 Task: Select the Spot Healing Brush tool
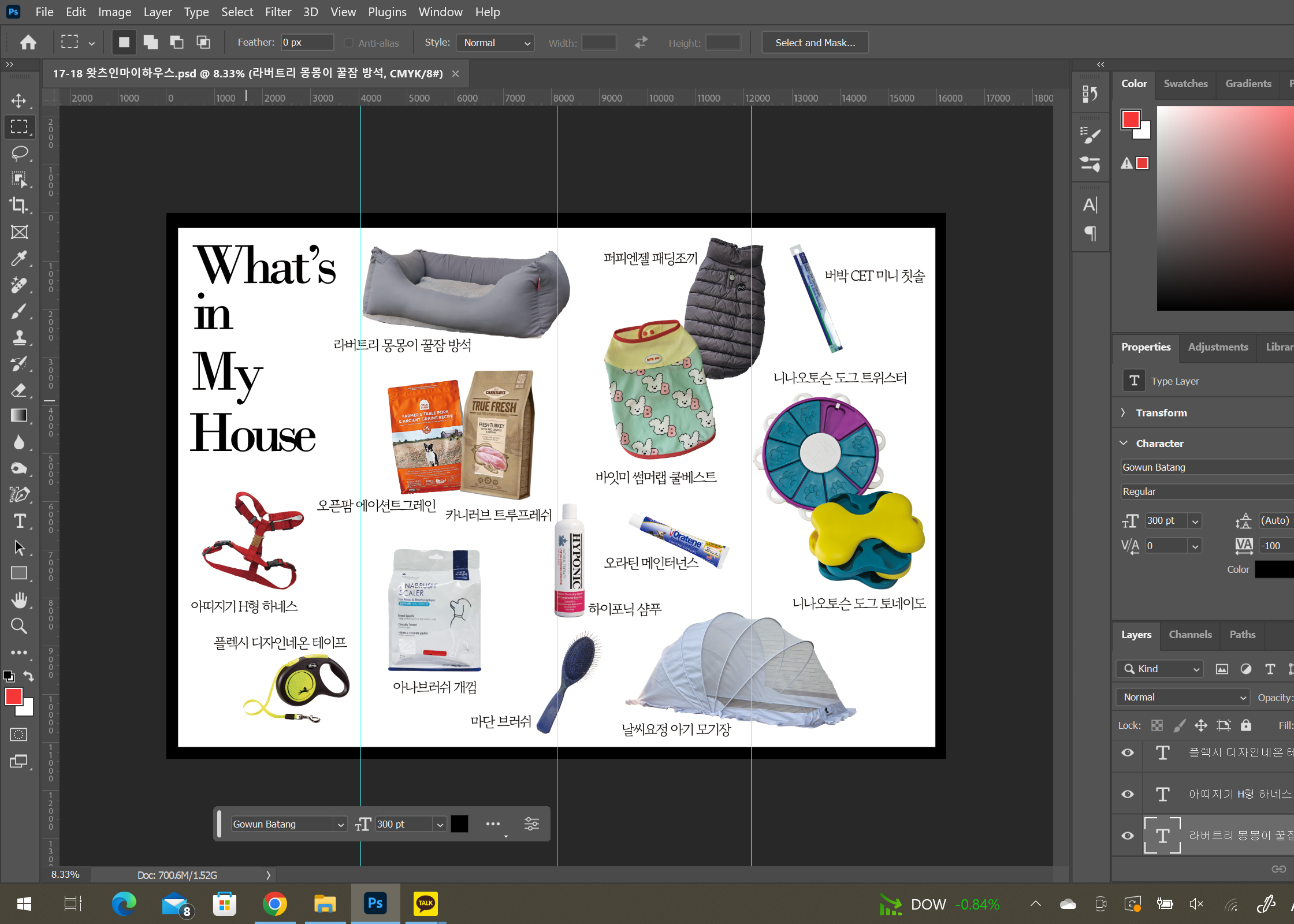coord(19,285)
